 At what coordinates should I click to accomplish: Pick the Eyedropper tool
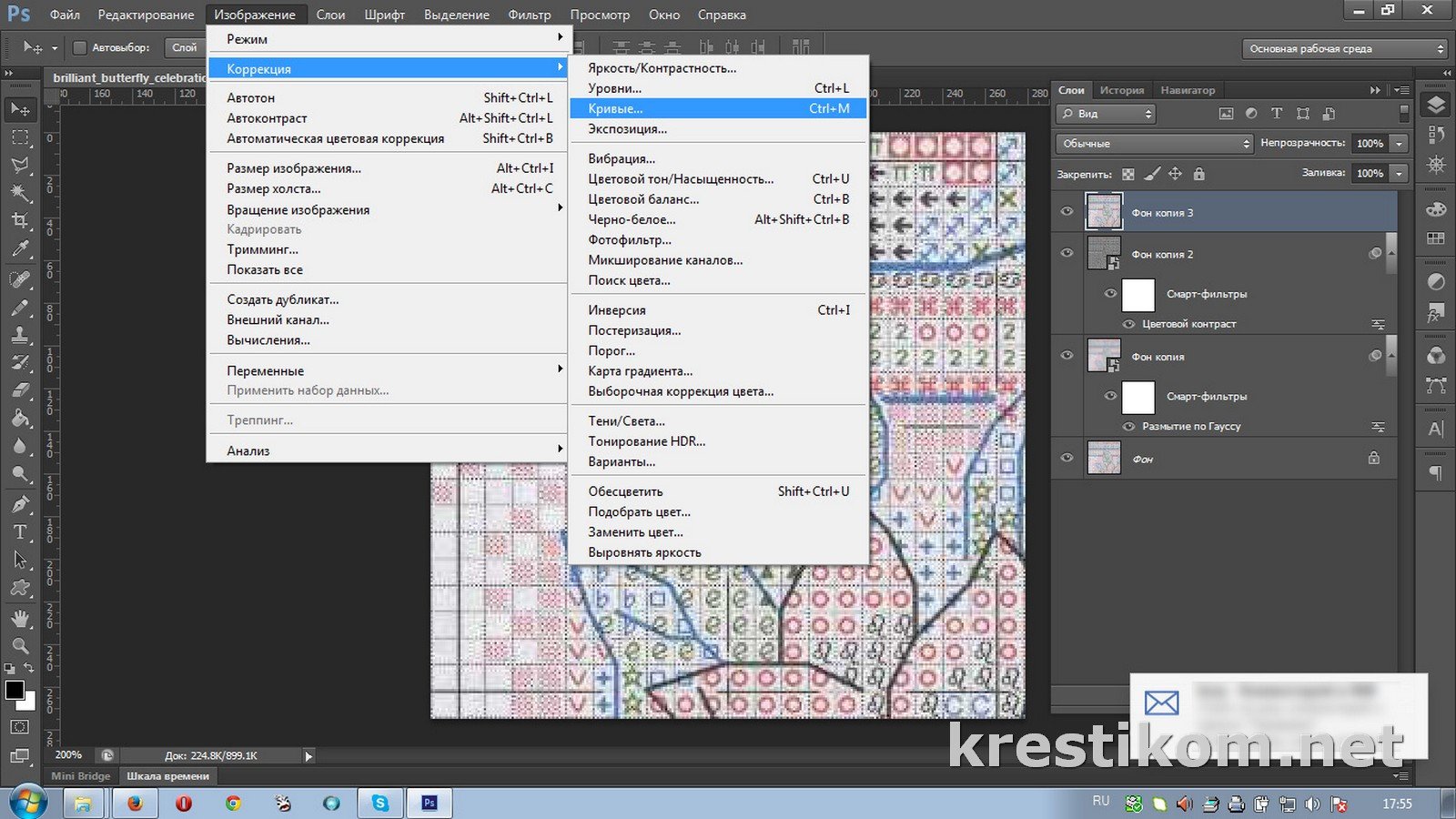pyautogui.click(x=20, y=249)
